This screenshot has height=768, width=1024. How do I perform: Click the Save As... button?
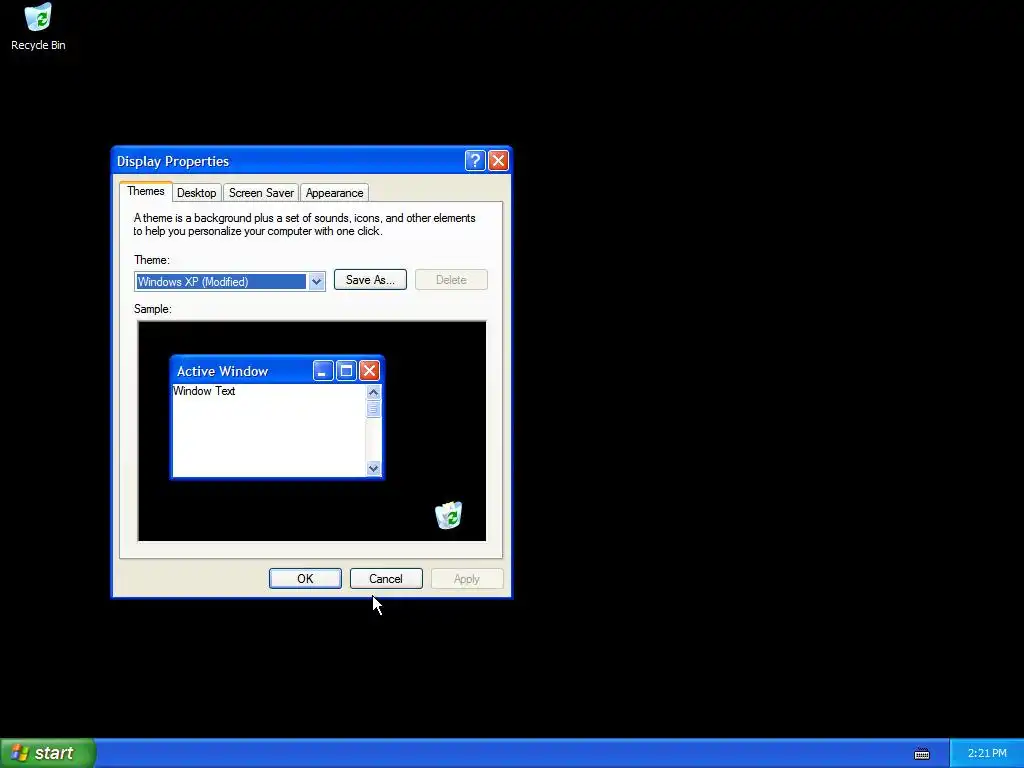click(x=370, y=280)
